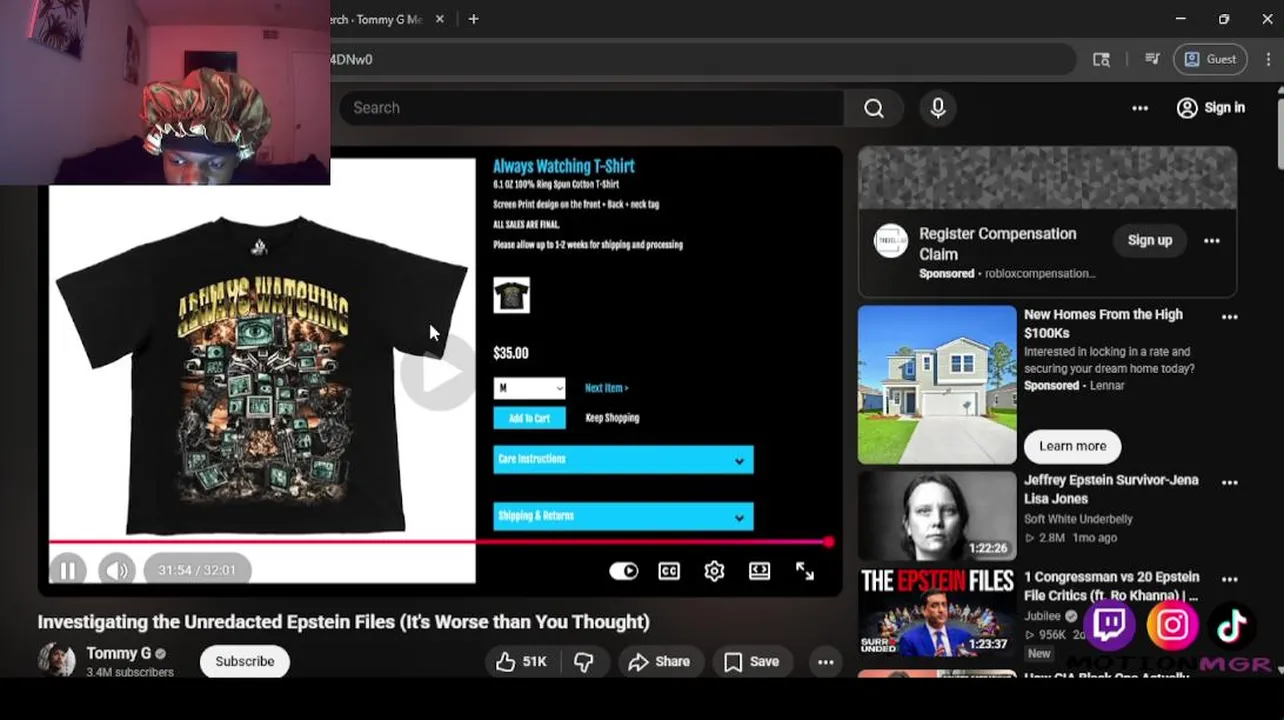This screenshot has height=720, width=1284.
Task: Click the red video progress bar
Action: coord(438,542)
